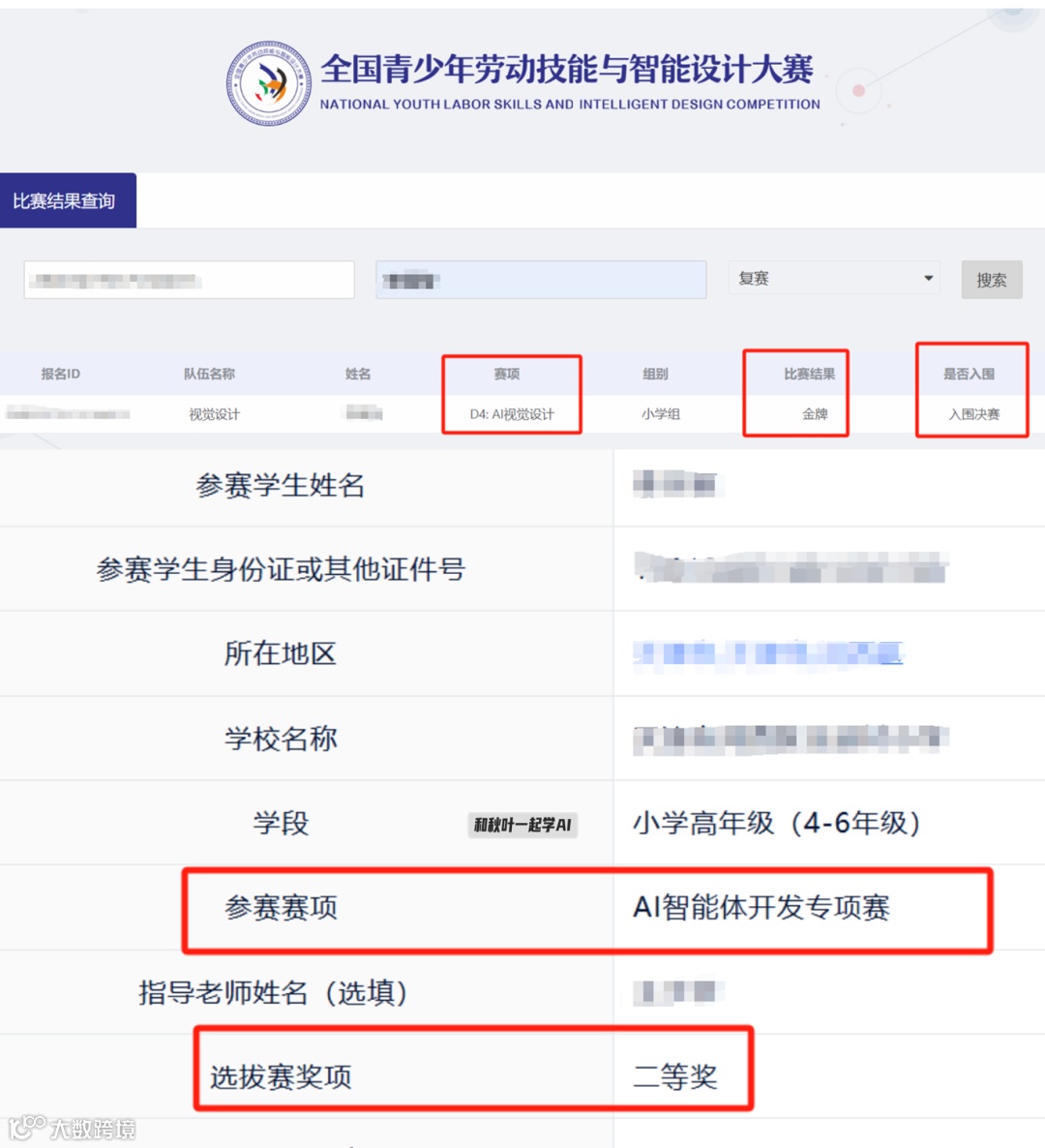1045x1148 pixels.
Task: Click the 报名ID column header
Action: [61, 375]
